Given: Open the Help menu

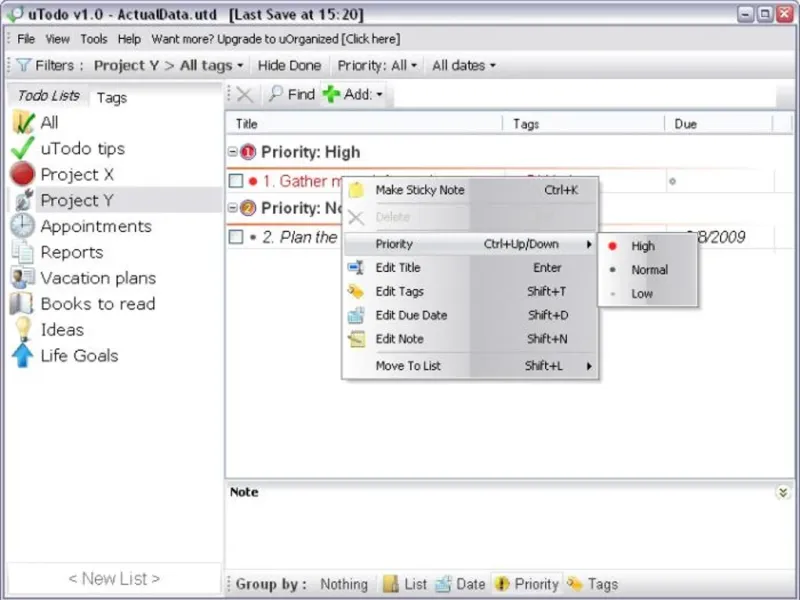Looking at the screenshot, I should [129, 39].
